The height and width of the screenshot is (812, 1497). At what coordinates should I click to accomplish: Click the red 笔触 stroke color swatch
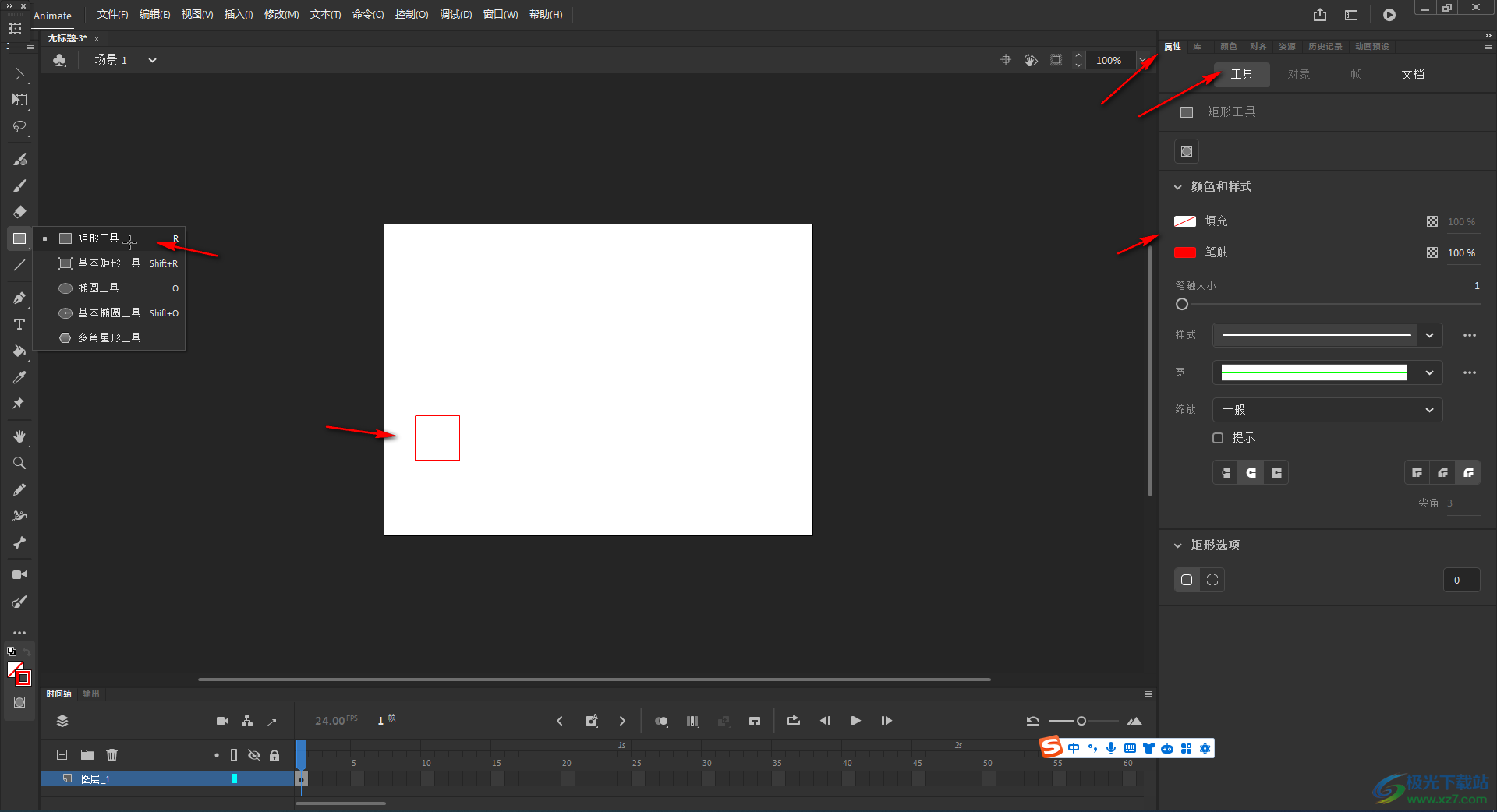pos(1185,252)
